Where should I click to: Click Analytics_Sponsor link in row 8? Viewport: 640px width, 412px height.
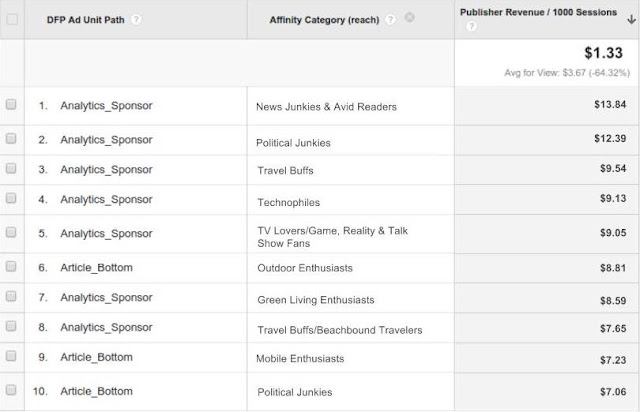point(106,327)
